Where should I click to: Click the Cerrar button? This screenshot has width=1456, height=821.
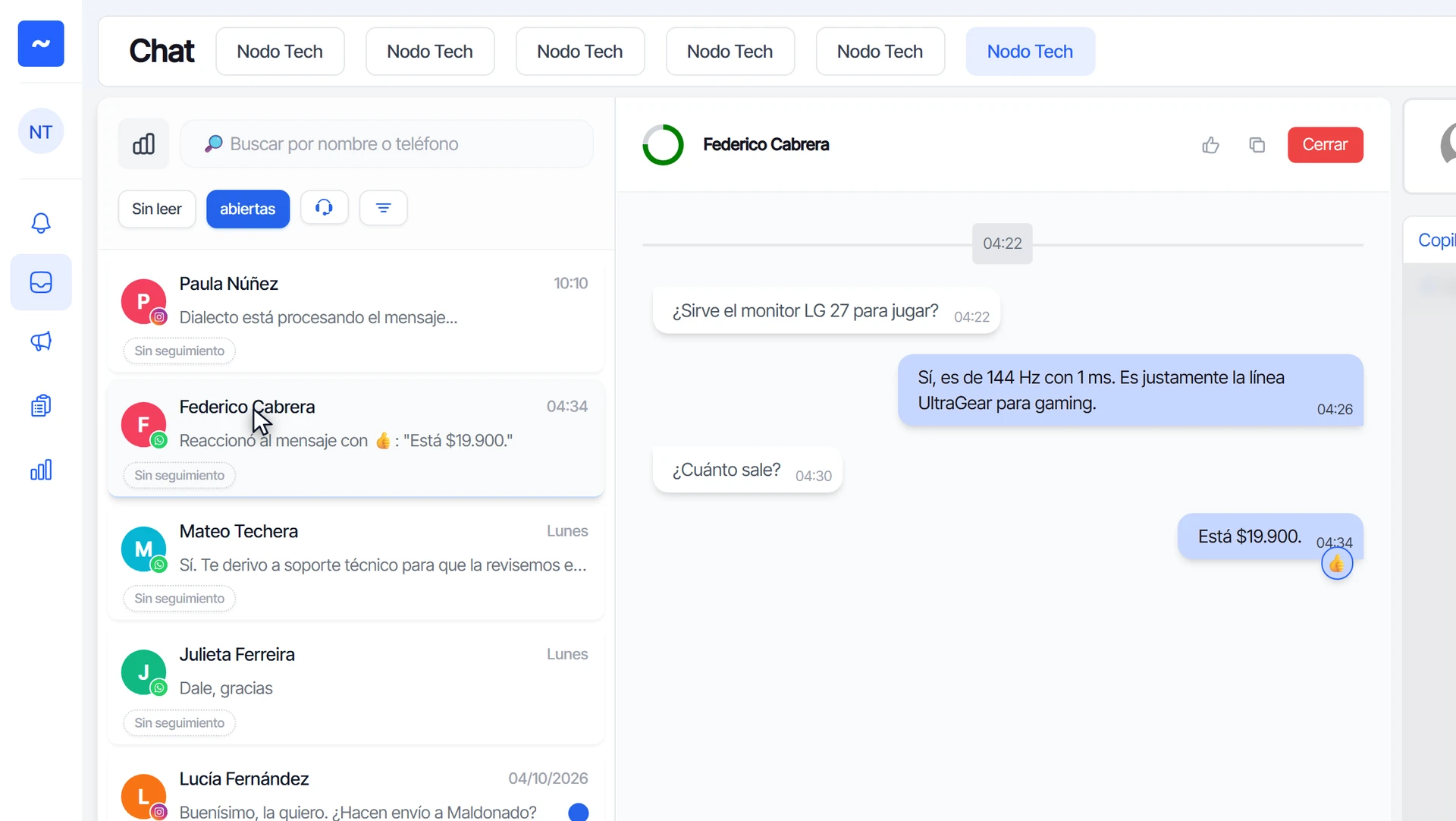coord(1326,145)
